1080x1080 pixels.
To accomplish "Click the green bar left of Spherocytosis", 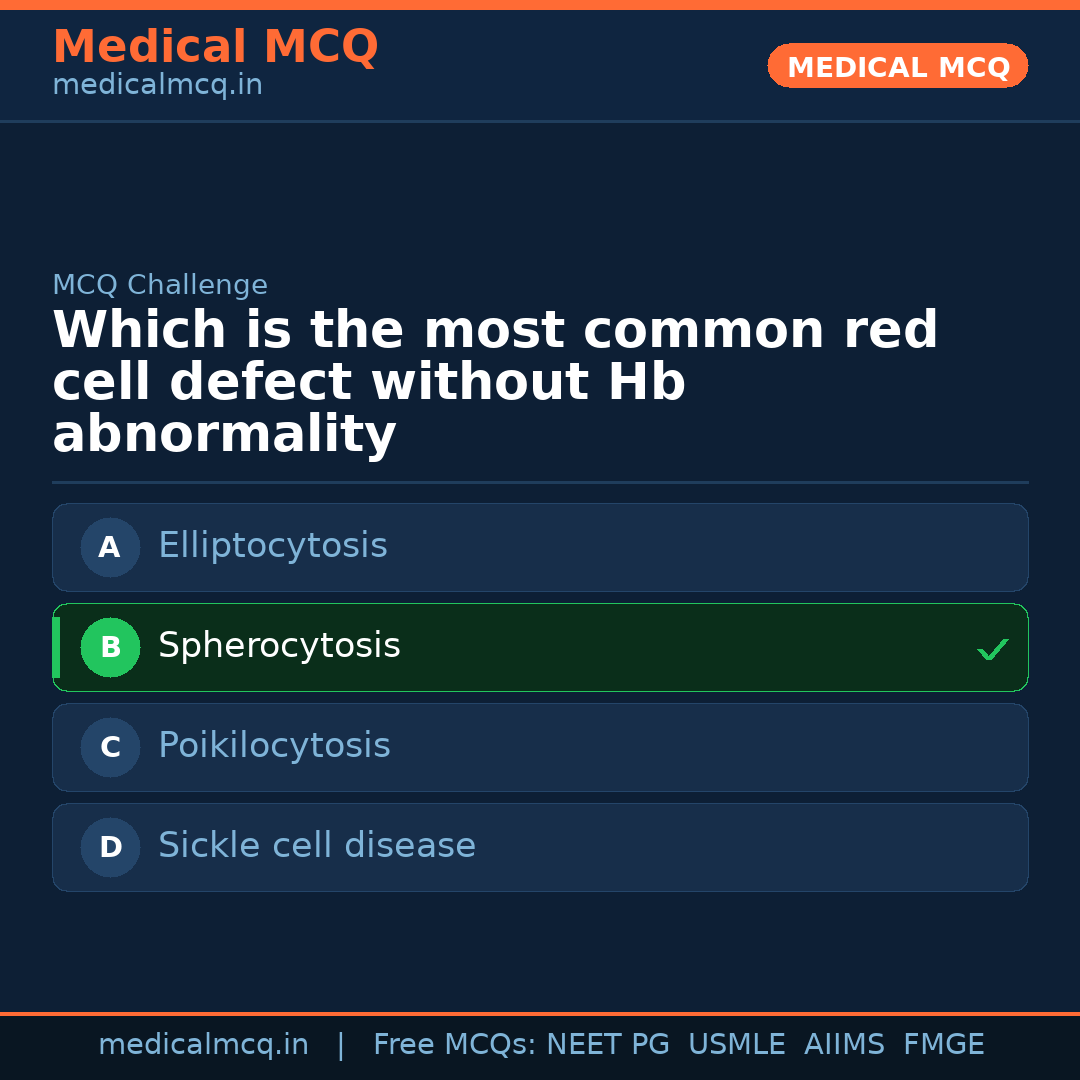I will [56, 647].
